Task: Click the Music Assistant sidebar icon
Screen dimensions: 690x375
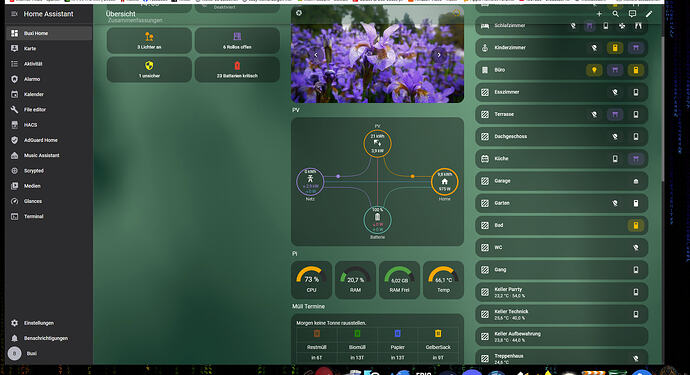Action: click(15, 155)
